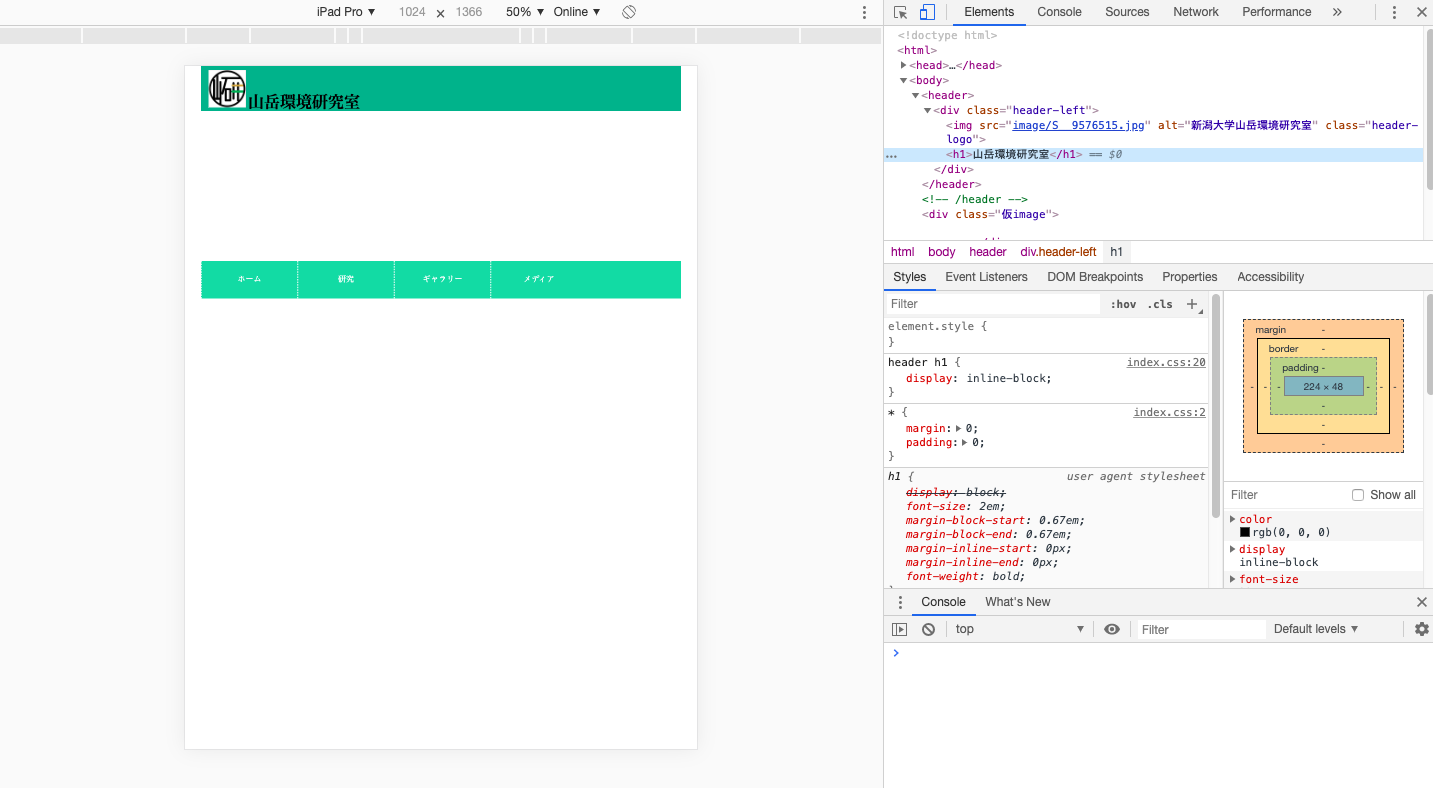1433x788 pixels.
Task: Open the iPad Pro device dropdown
Action: [x=346, y=12]
